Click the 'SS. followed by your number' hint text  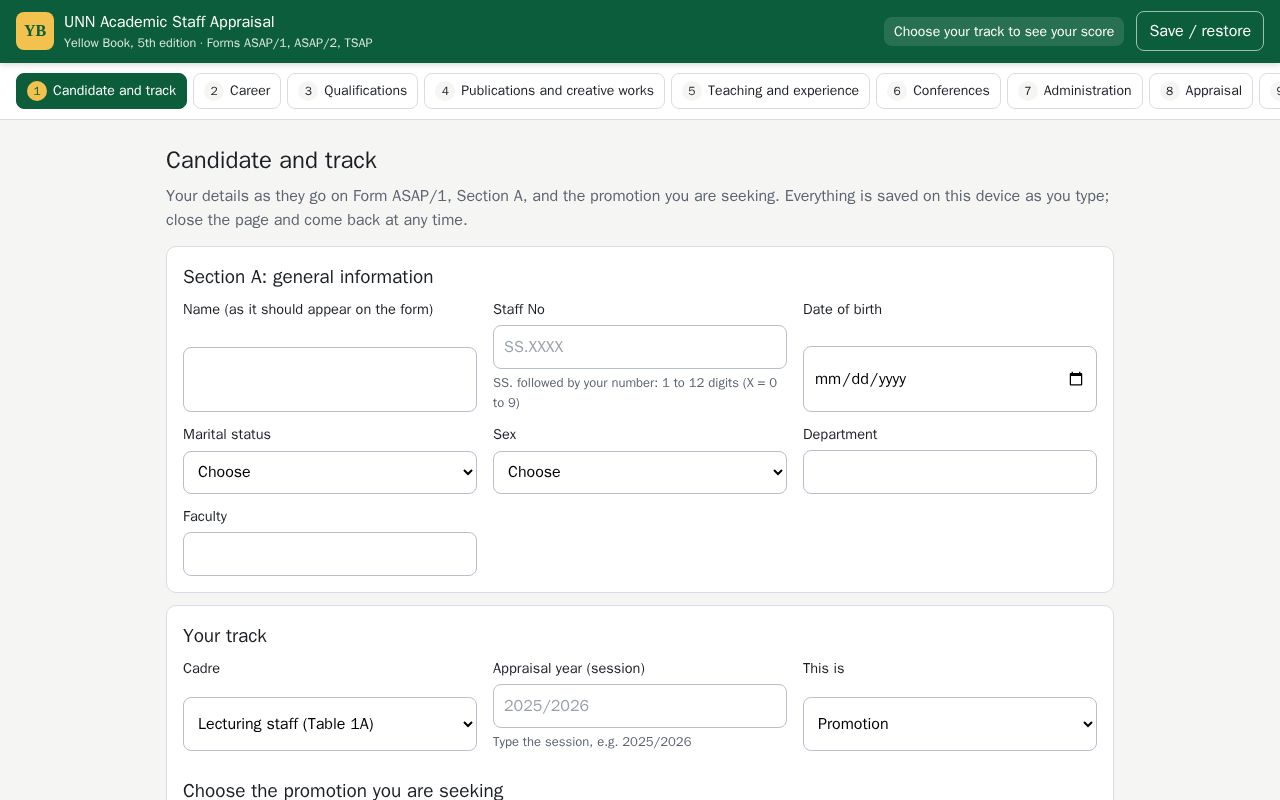point(635,393)
